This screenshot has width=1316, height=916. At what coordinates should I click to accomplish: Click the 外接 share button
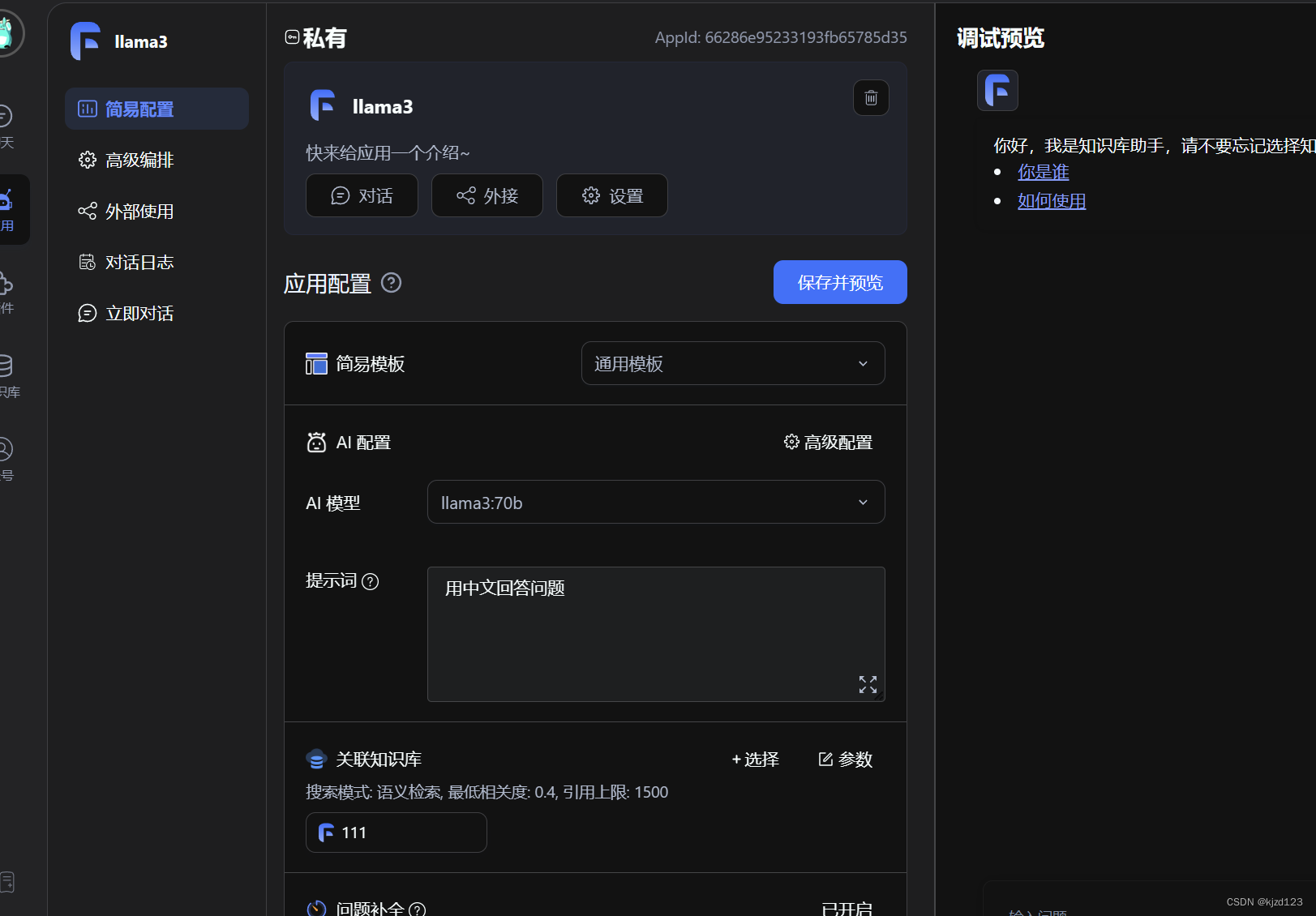(x=487, y=195)
